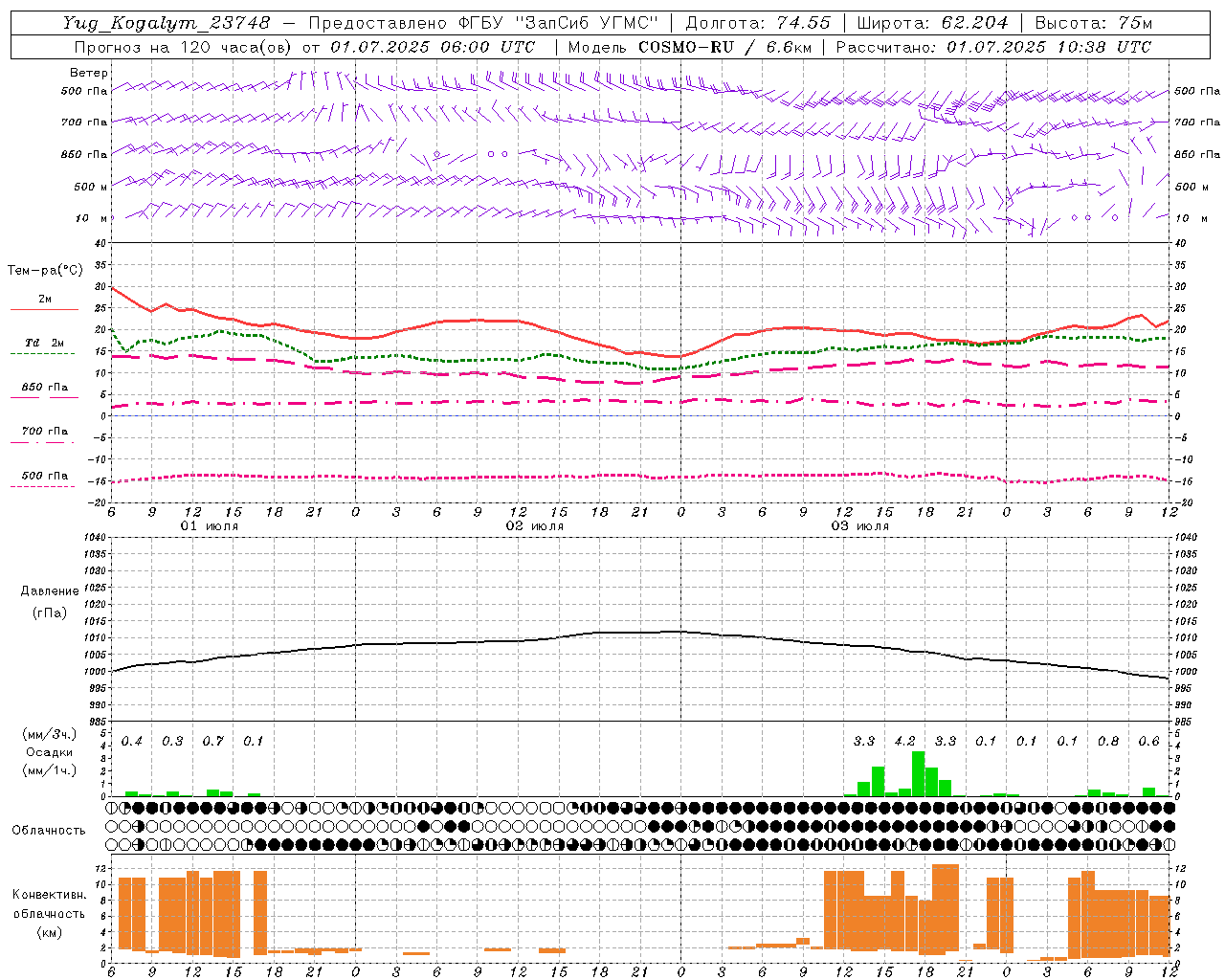The height and width of the screenshot is (980, 1225).
Task: Click the 03 июля date label
Action: pos(859,526)
